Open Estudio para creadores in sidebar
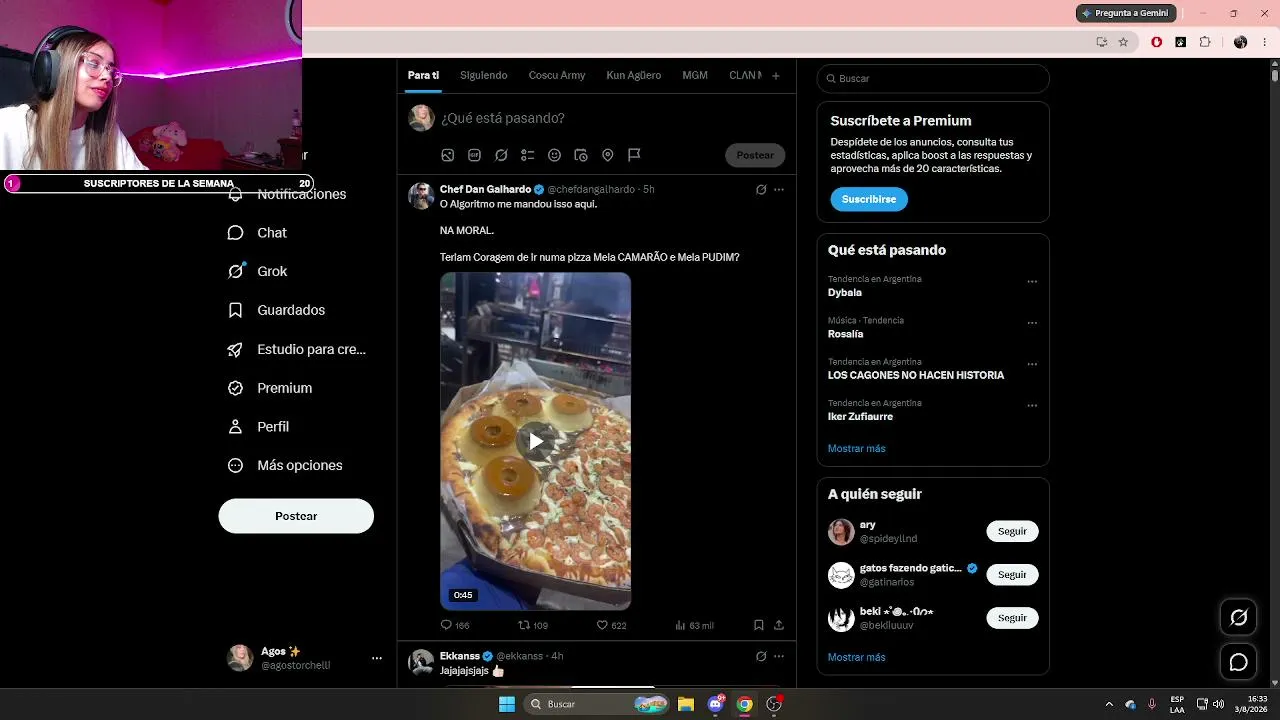Screen dimensions: 1280x720 click(296, 349)
